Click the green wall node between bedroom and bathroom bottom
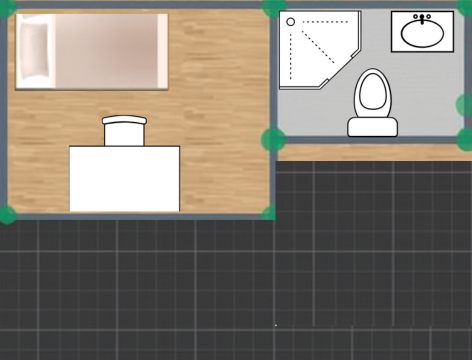472x360 pixels. point(273,140)
